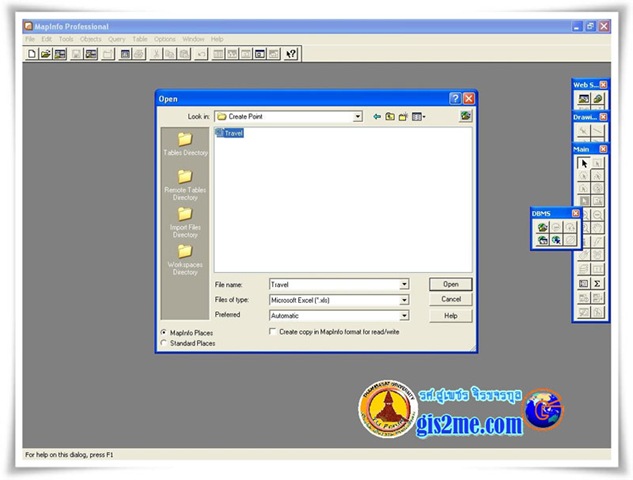This screenshot has height=480, width=633.
Task: Click the dialog's question-mark help button
Action: [455, 99]
